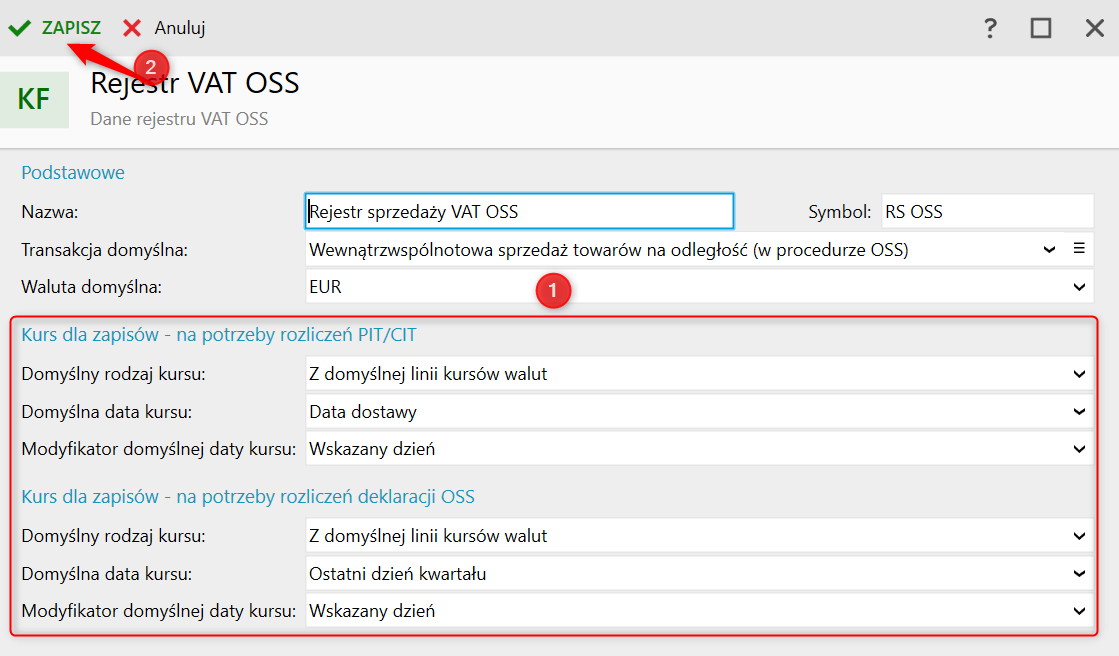The height and width of the screenshot is (656, 1119).
Task: Click the Podstawowe section header
Action: [x=73, y=173]
